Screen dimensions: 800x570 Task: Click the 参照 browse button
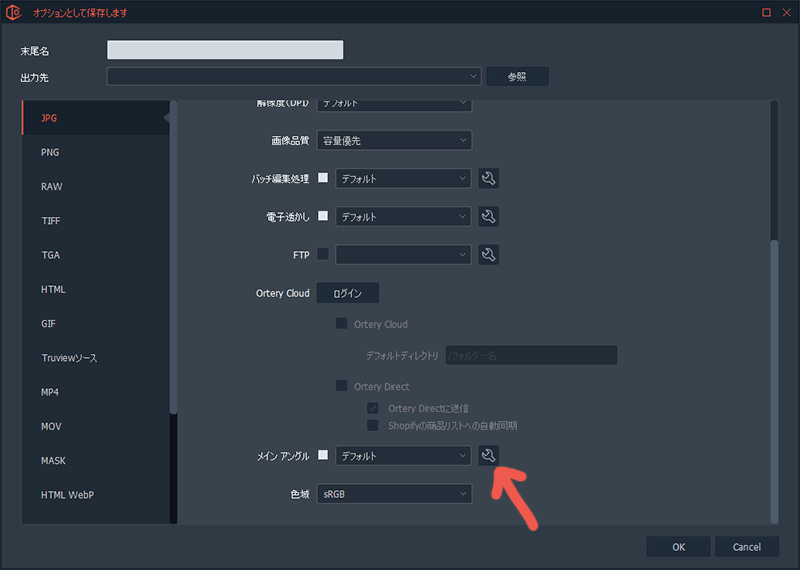pyautogui.click(x=516, y=77)
